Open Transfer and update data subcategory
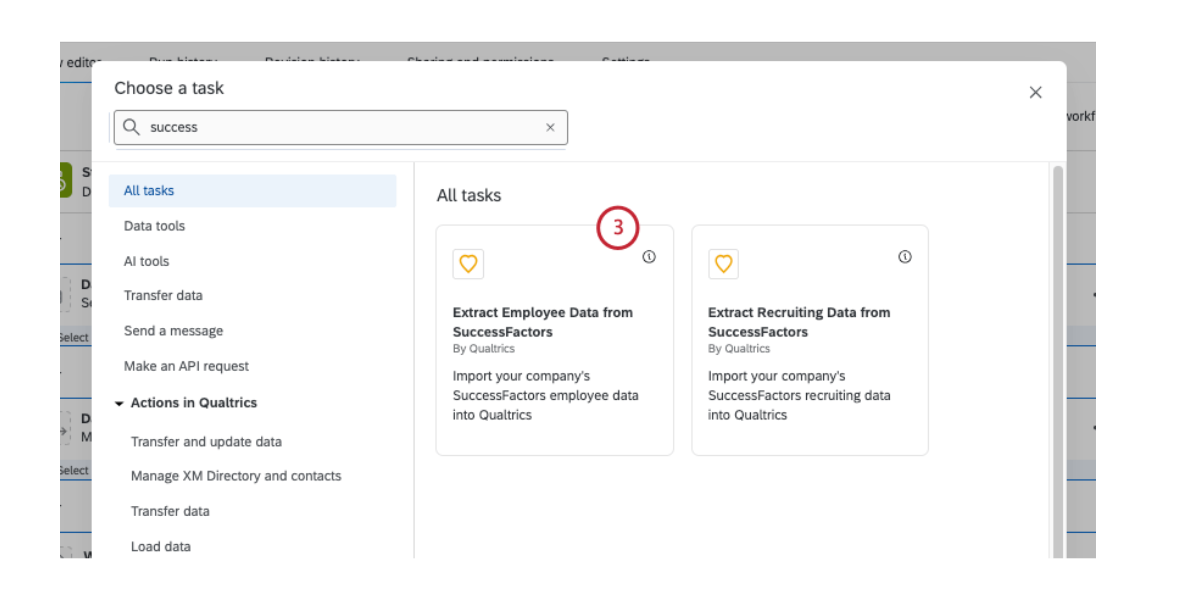 (206, 442)
